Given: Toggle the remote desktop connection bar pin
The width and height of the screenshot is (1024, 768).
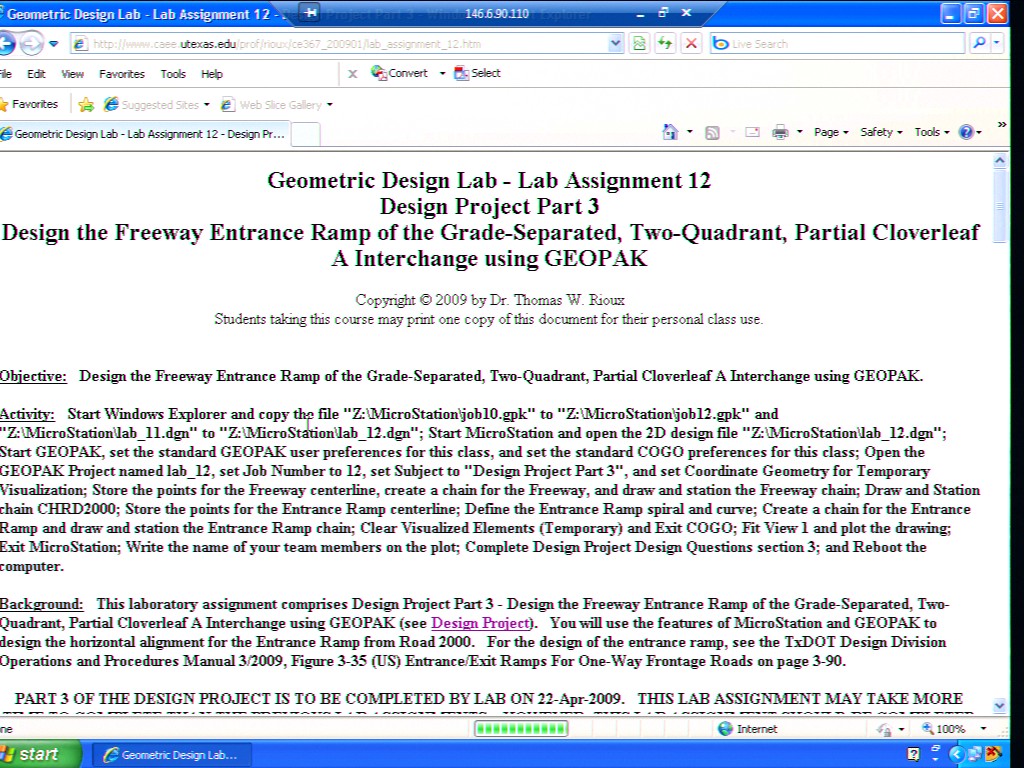Looking at the screenshot, I should click(x=311, y=12).
